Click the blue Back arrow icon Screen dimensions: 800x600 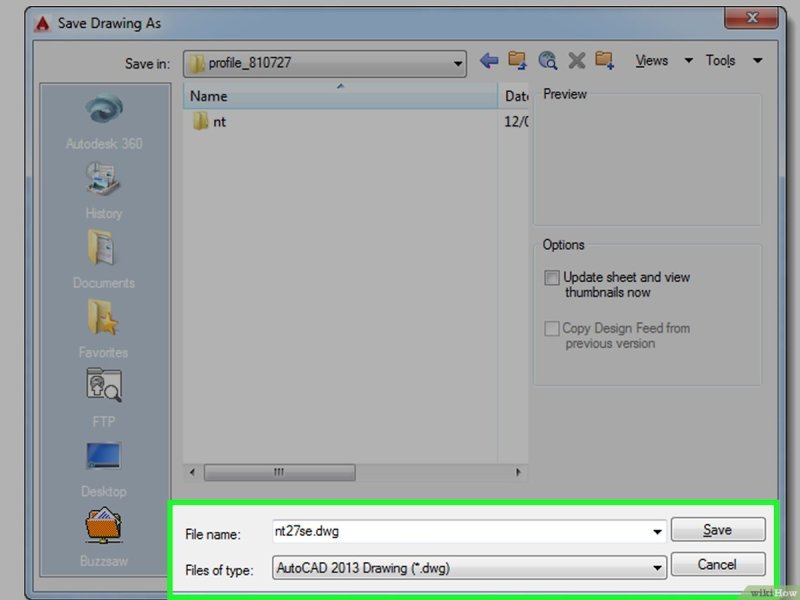[489, 61]
